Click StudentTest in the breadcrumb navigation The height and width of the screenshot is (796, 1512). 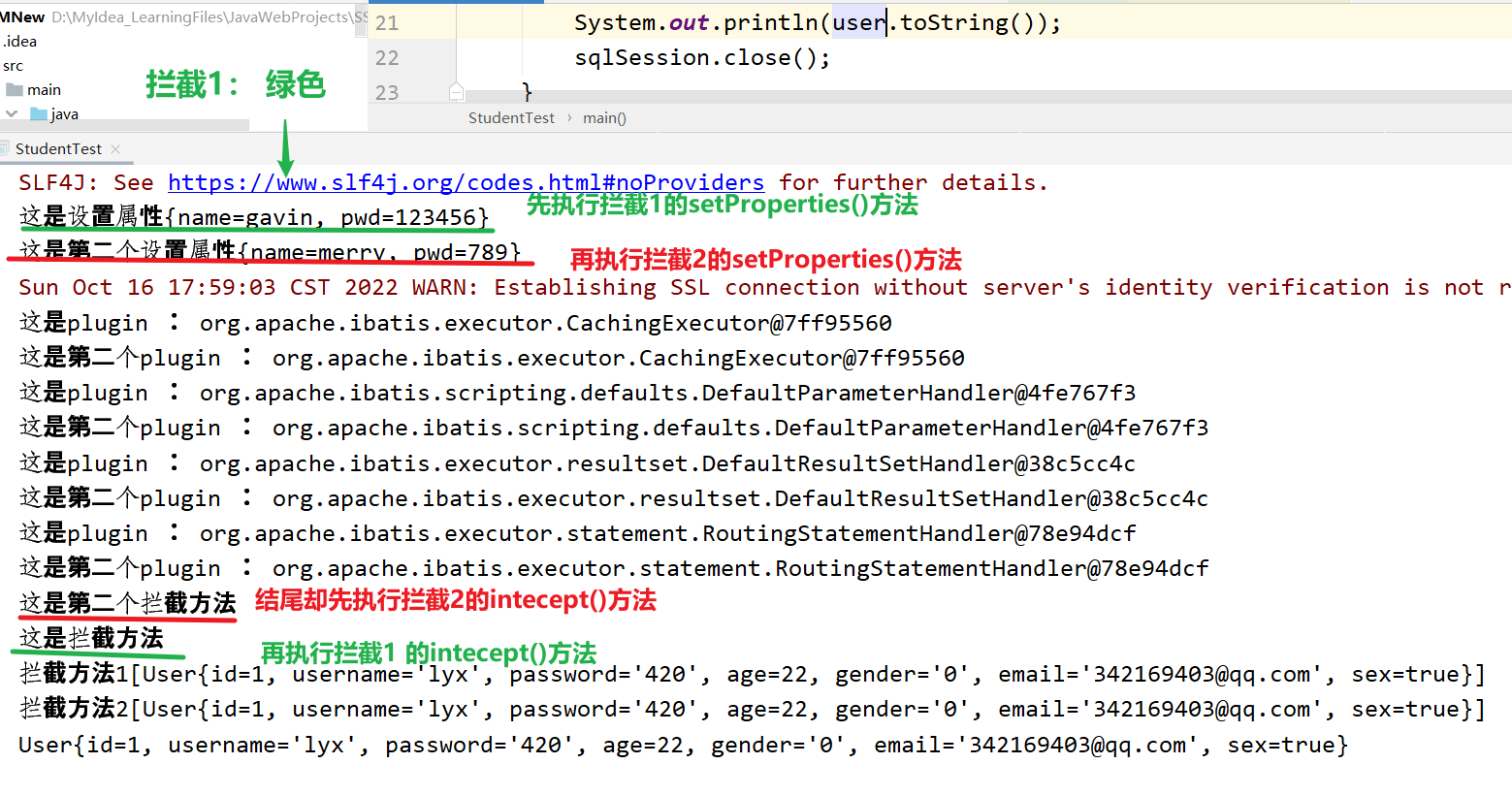point(511,117)
